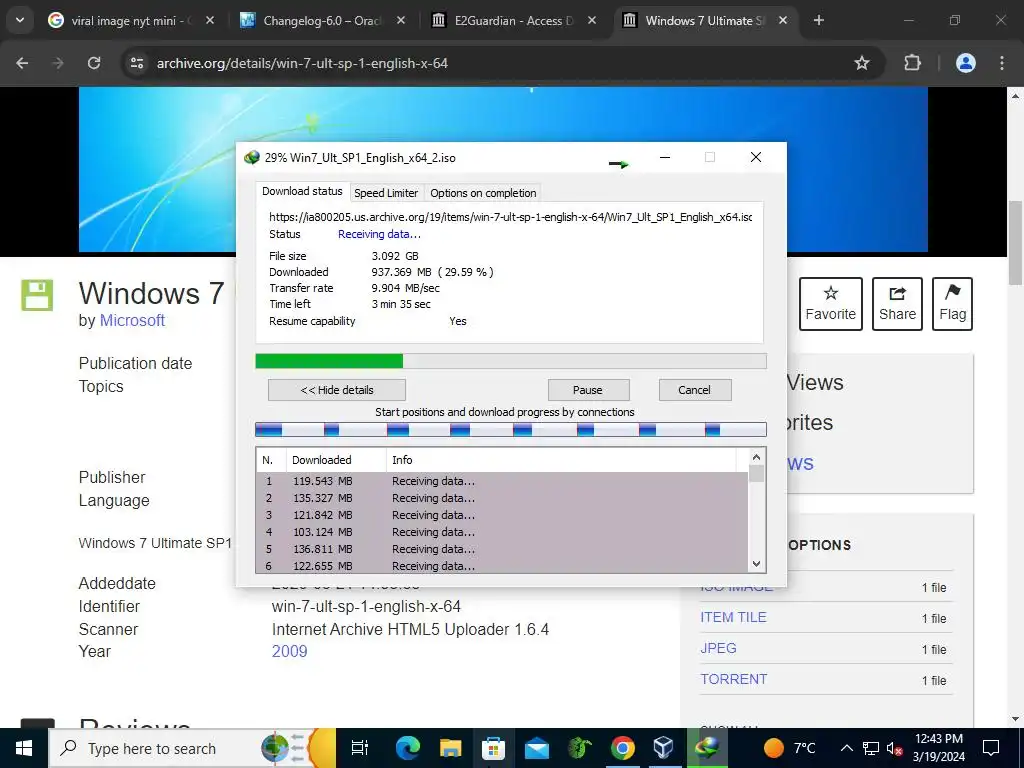The height and width of the screenshot is (768, 1024).
Task: Click the green download progress bar
Action: pyautogui.click(x=511, y=361)
